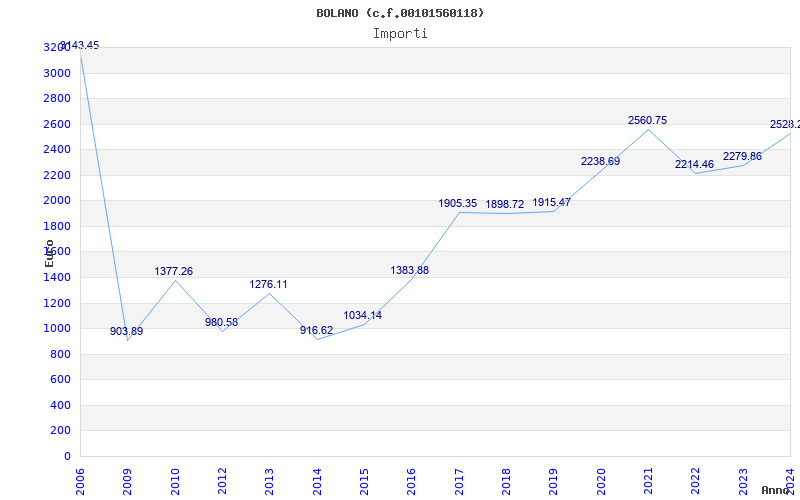Select the 1915.47 data label

click(552, 203)
